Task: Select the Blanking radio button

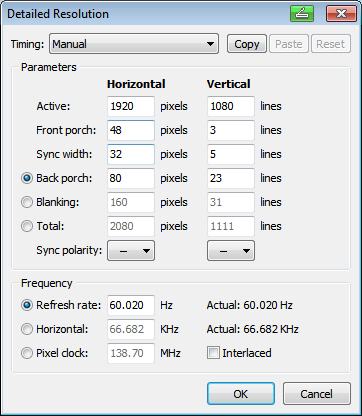Action: pos(27,202)
